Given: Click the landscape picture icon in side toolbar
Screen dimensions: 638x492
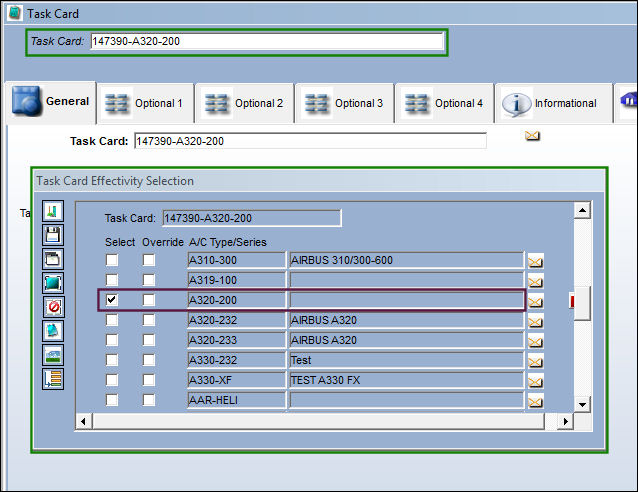Looking at the screenshot, I should point(53,355).
